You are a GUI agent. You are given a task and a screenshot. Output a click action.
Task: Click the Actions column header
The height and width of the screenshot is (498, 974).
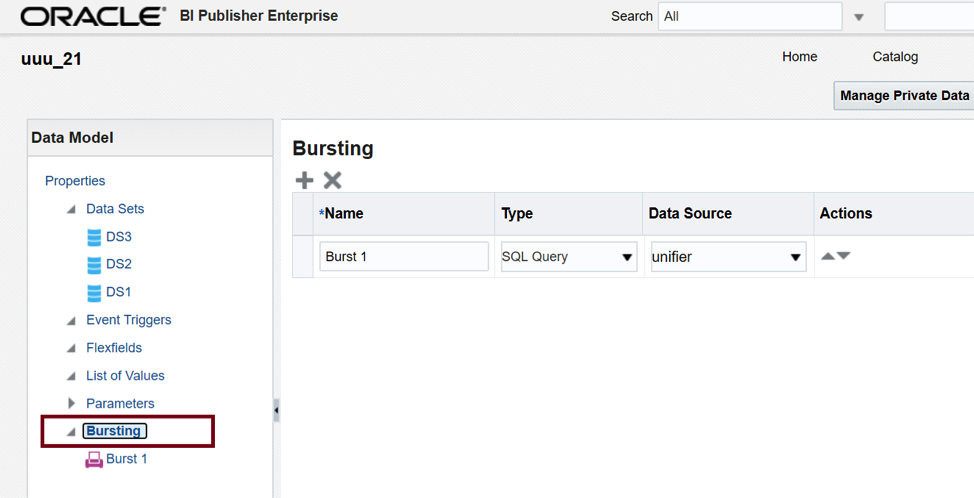pos(894,214)
